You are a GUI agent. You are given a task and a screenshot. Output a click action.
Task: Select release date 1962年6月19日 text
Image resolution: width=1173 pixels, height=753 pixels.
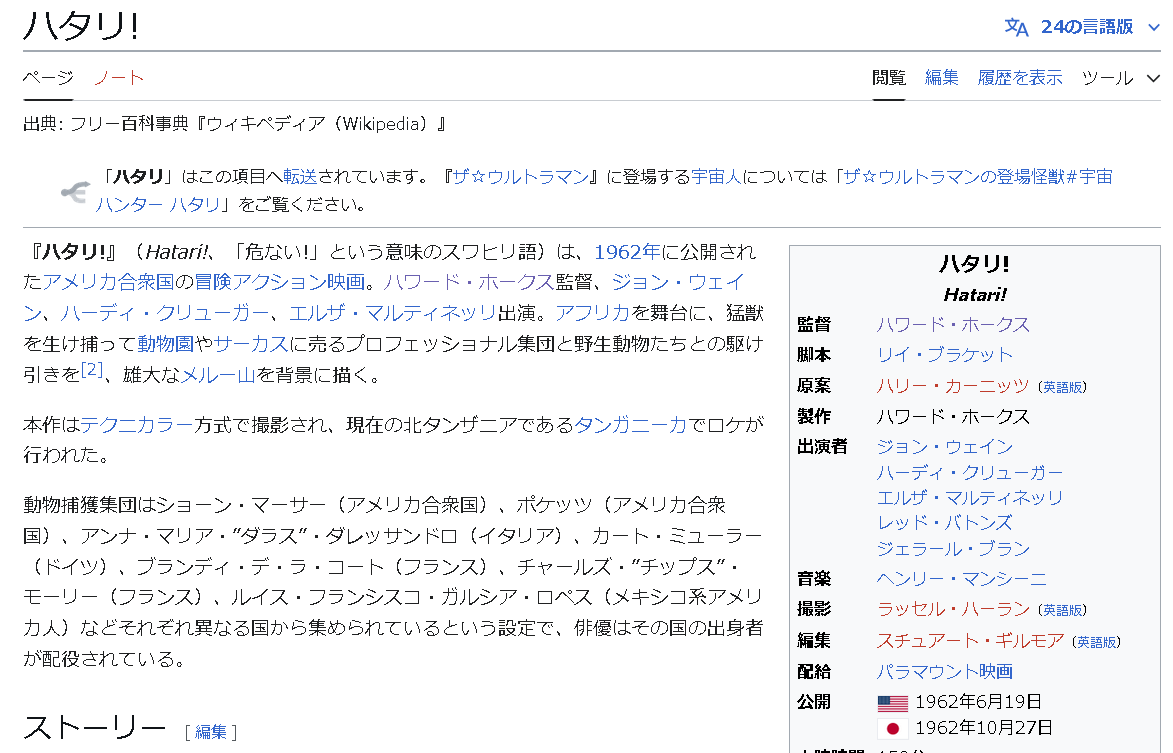pyautogui.click(x=978, y=702)
